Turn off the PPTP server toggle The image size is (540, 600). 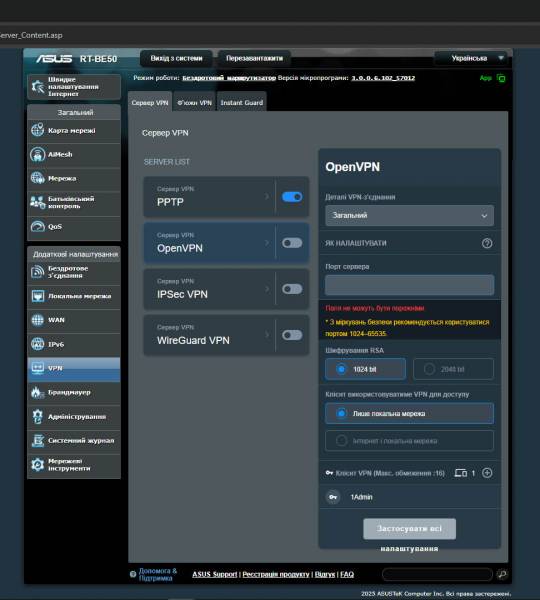292,197
